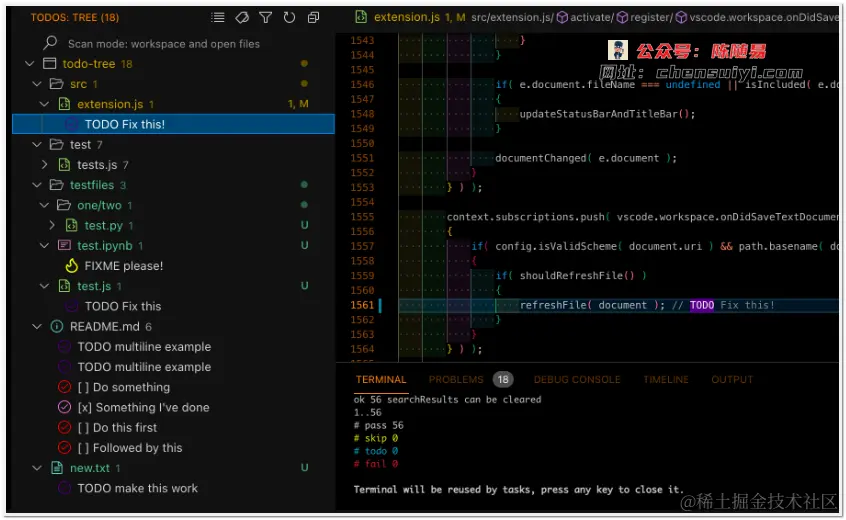This screenshot has height=520, width=846.
Task: Click the test folder icon
Action: [x=57, y=145]
